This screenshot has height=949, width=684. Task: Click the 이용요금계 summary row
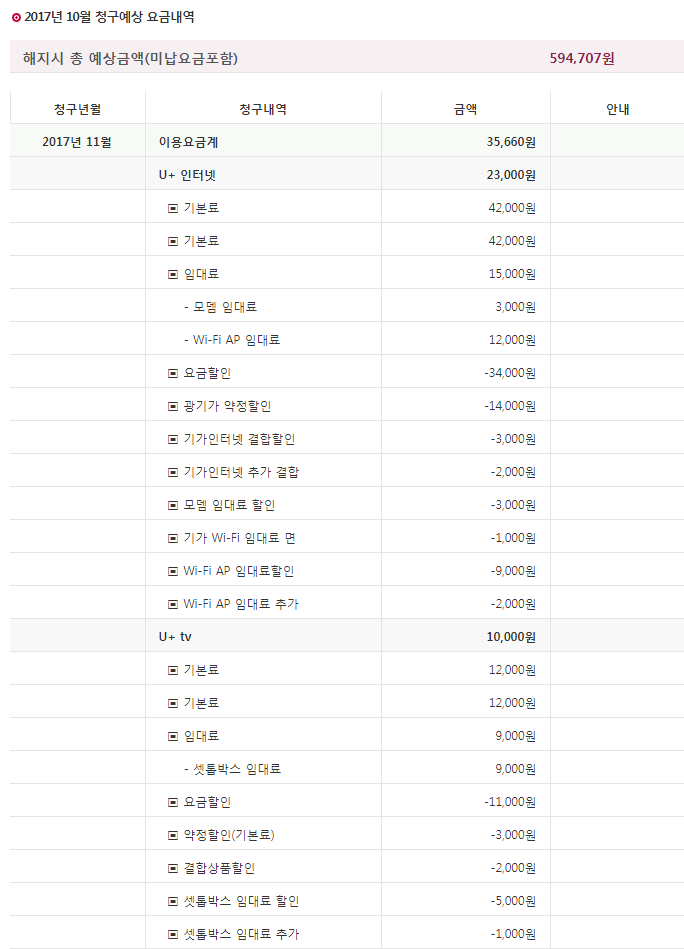pyautogui.click(x=189, y=142)
